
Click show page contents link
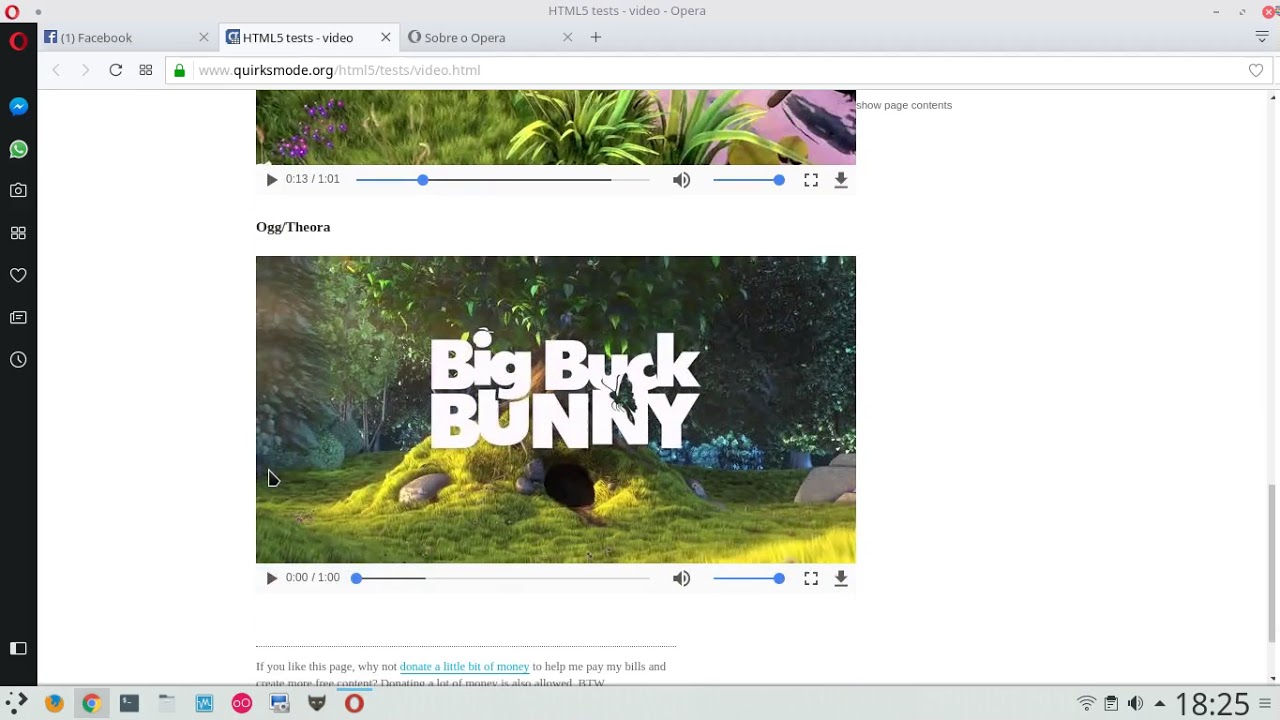coord(904,105)
